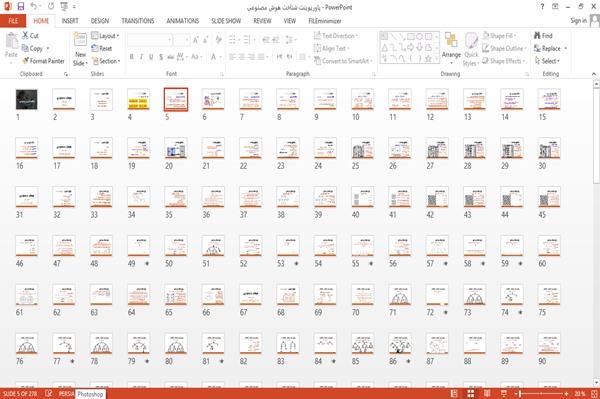Image resolution: width=600 pixels, height=399 pixels.
Task: Click the zoom slider track
Action: (x=541, y=394)
